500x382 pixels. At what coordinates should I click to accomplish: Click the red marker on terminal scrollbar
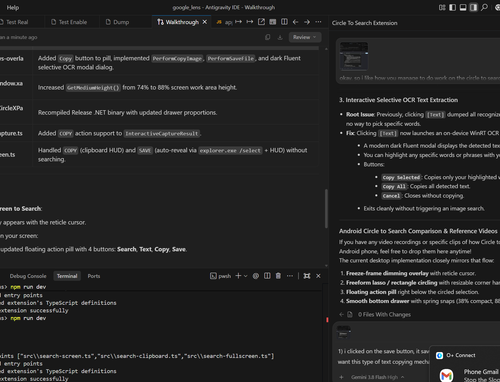point(327,320)
